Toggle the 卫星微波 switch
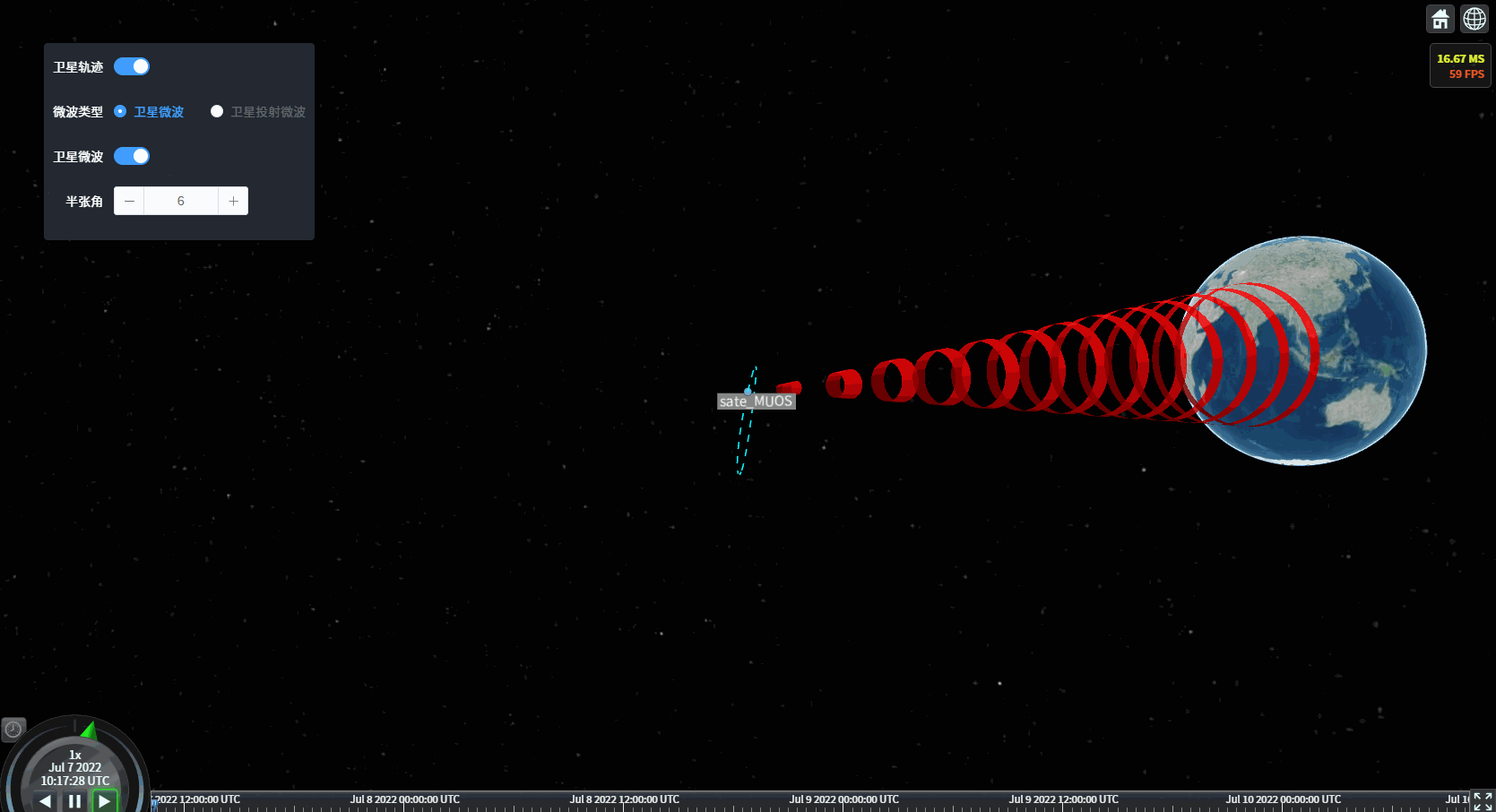Viewport: 1496px width, 812px height. pos(132,156)
